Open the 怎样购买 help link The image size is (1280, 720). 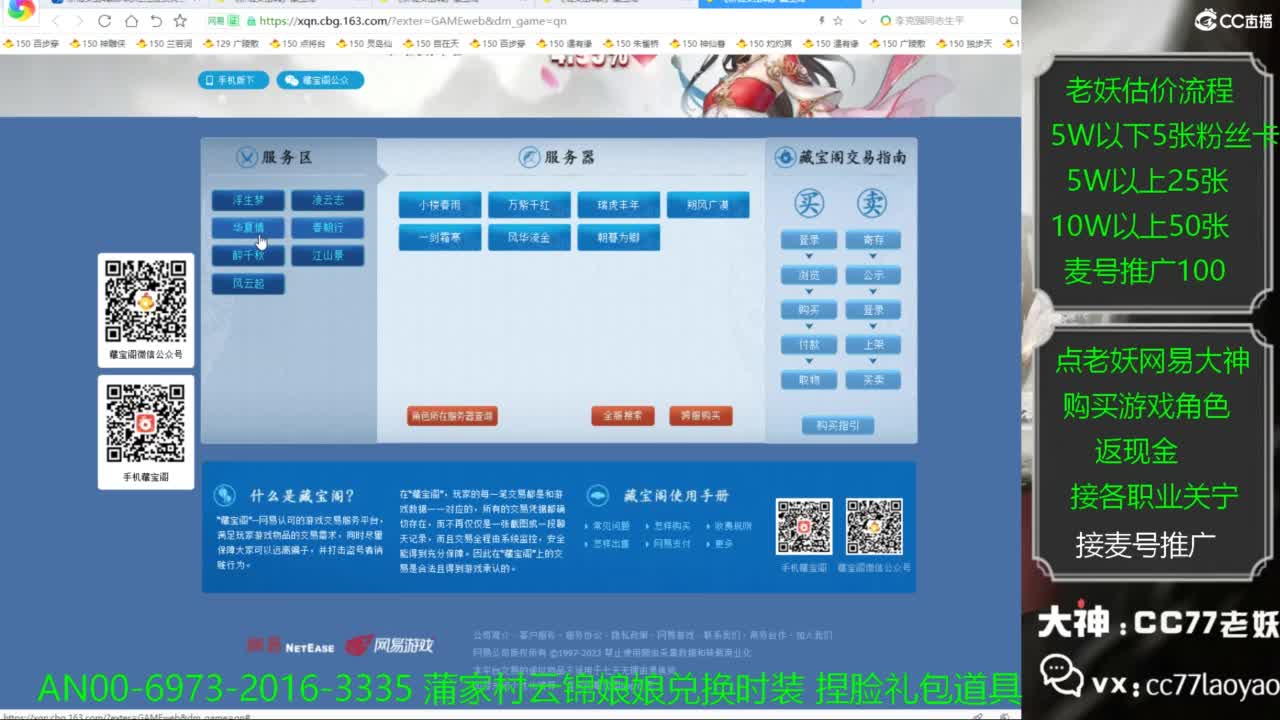(x=671, y=526)
